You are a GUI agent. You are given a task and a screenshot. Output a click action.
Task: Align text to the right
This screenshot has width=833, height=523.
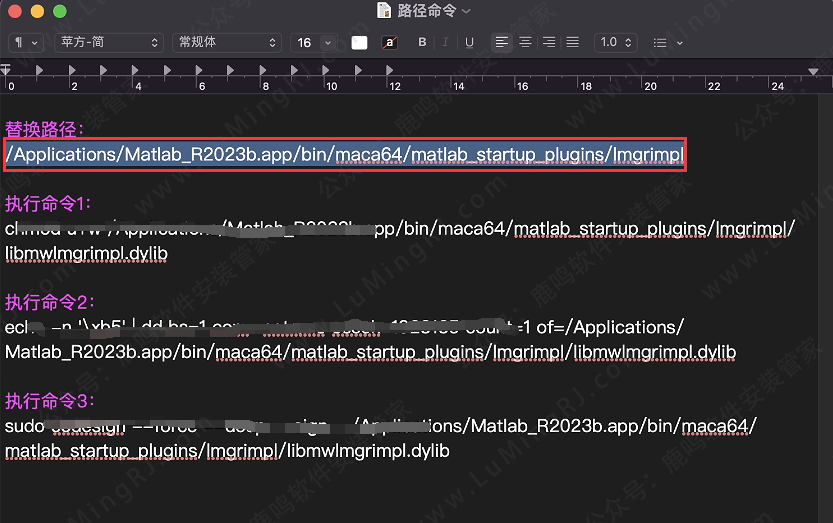548,43
